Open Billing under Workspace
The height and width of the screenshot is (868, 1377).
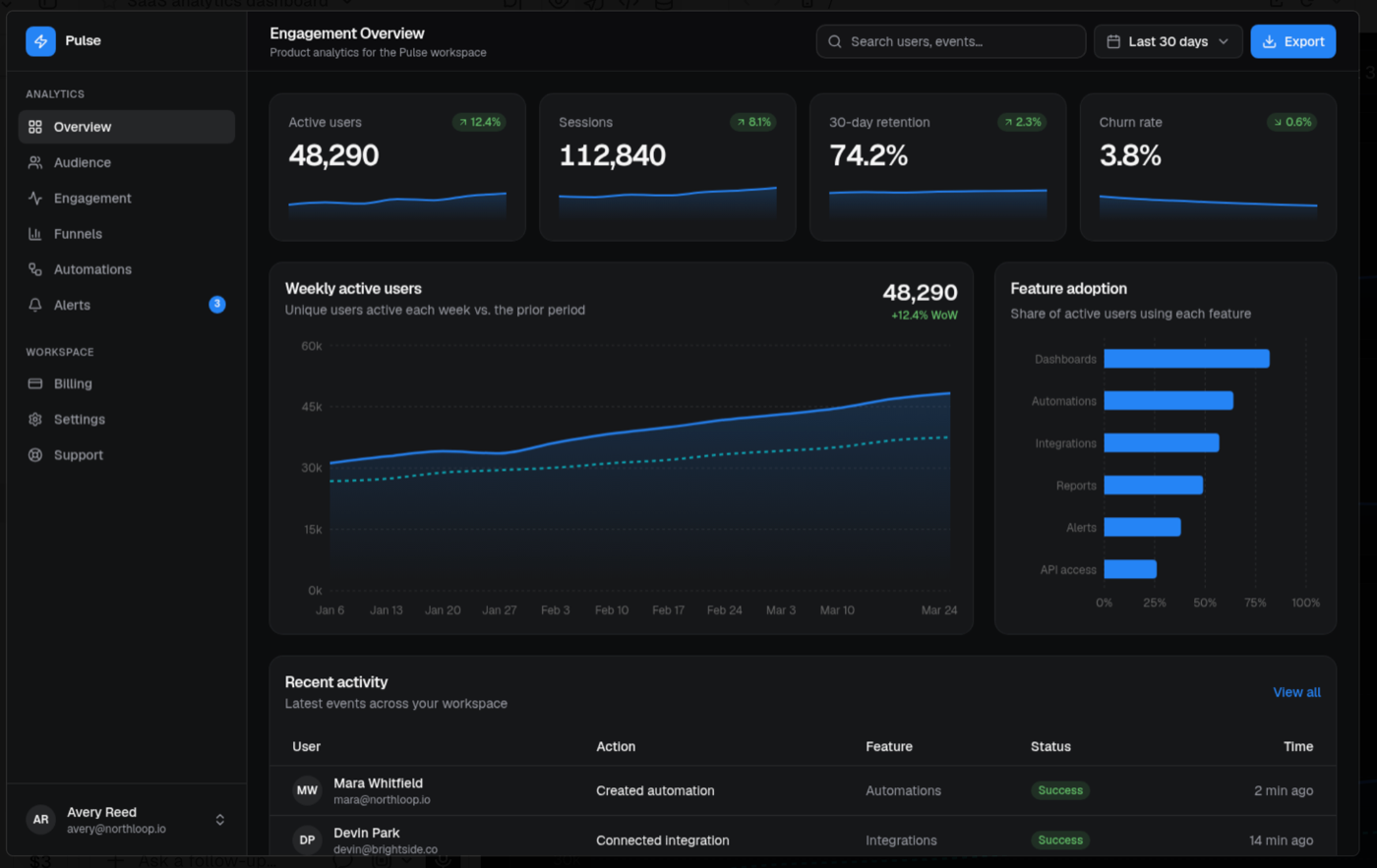click(x=127, y=383)
